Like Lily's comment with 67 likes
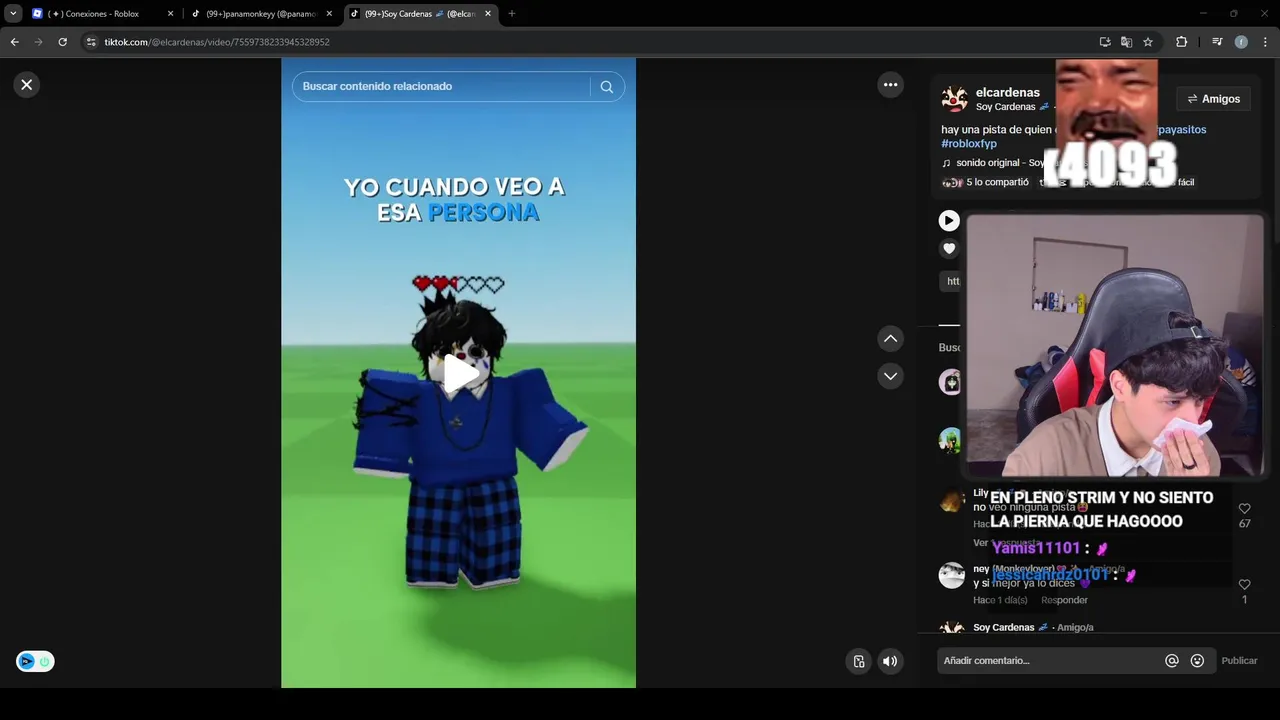Image resolution: width=1280 pixels, height=720 pixels. [1244, 509]
